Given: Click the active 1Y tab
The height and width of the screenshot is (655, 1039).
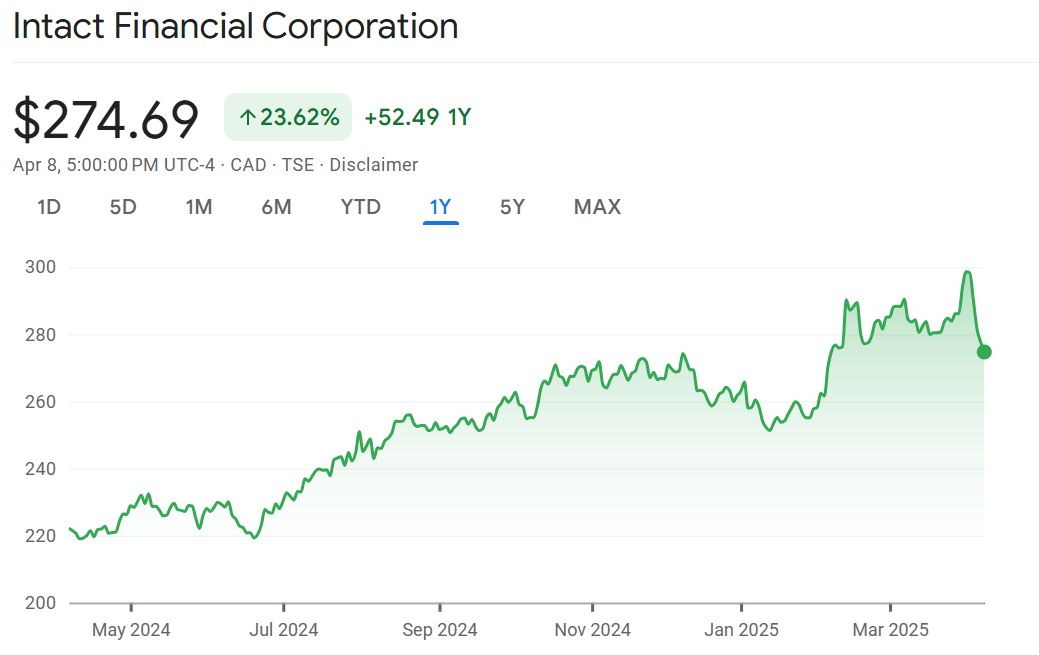Looking at the screenshot, I should pyautogui.click(x=441, y=207).
